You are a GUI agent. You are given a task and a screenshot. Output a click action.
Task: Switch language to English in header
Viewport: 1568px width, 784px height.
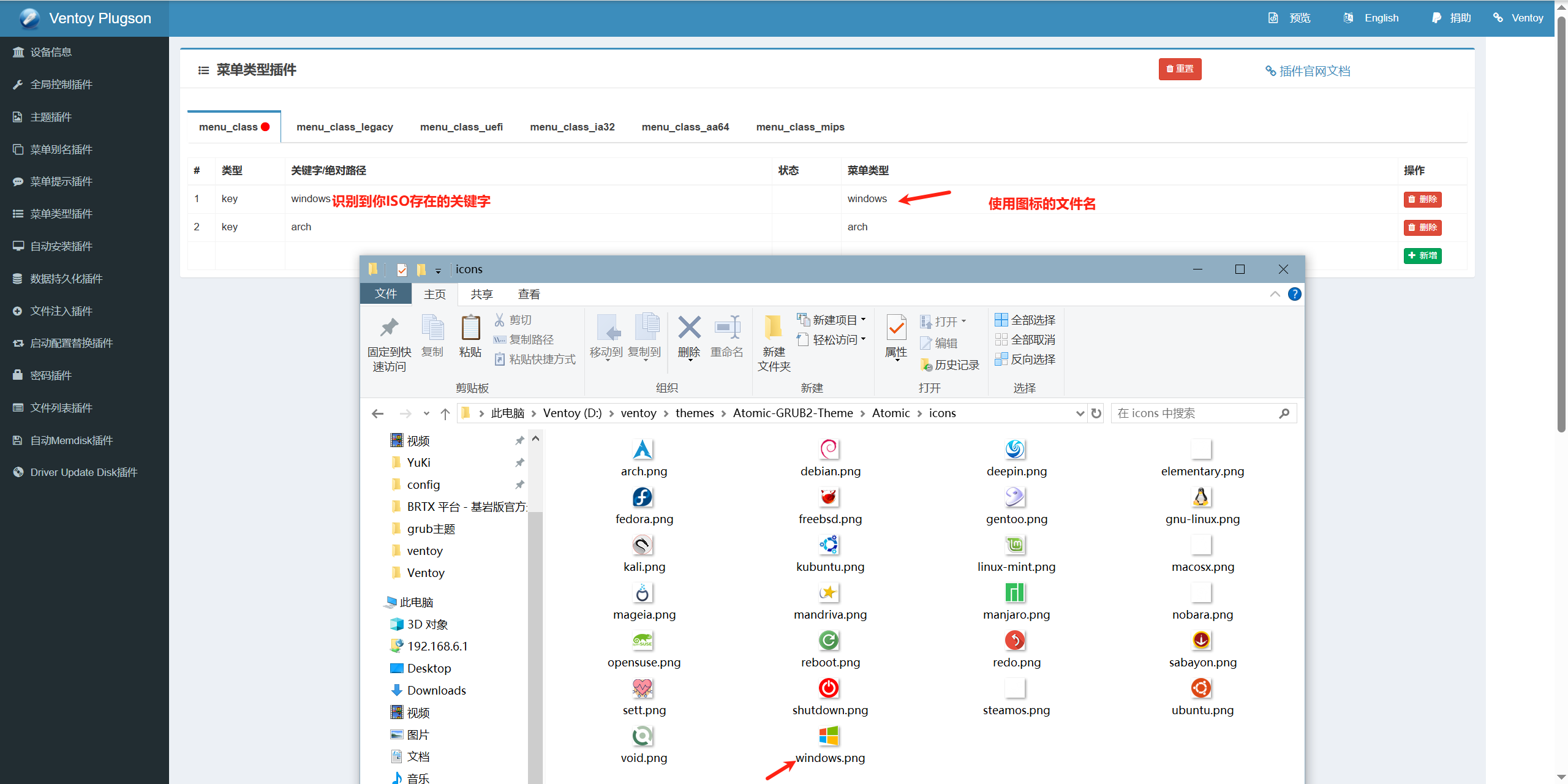pos(1371,18)
